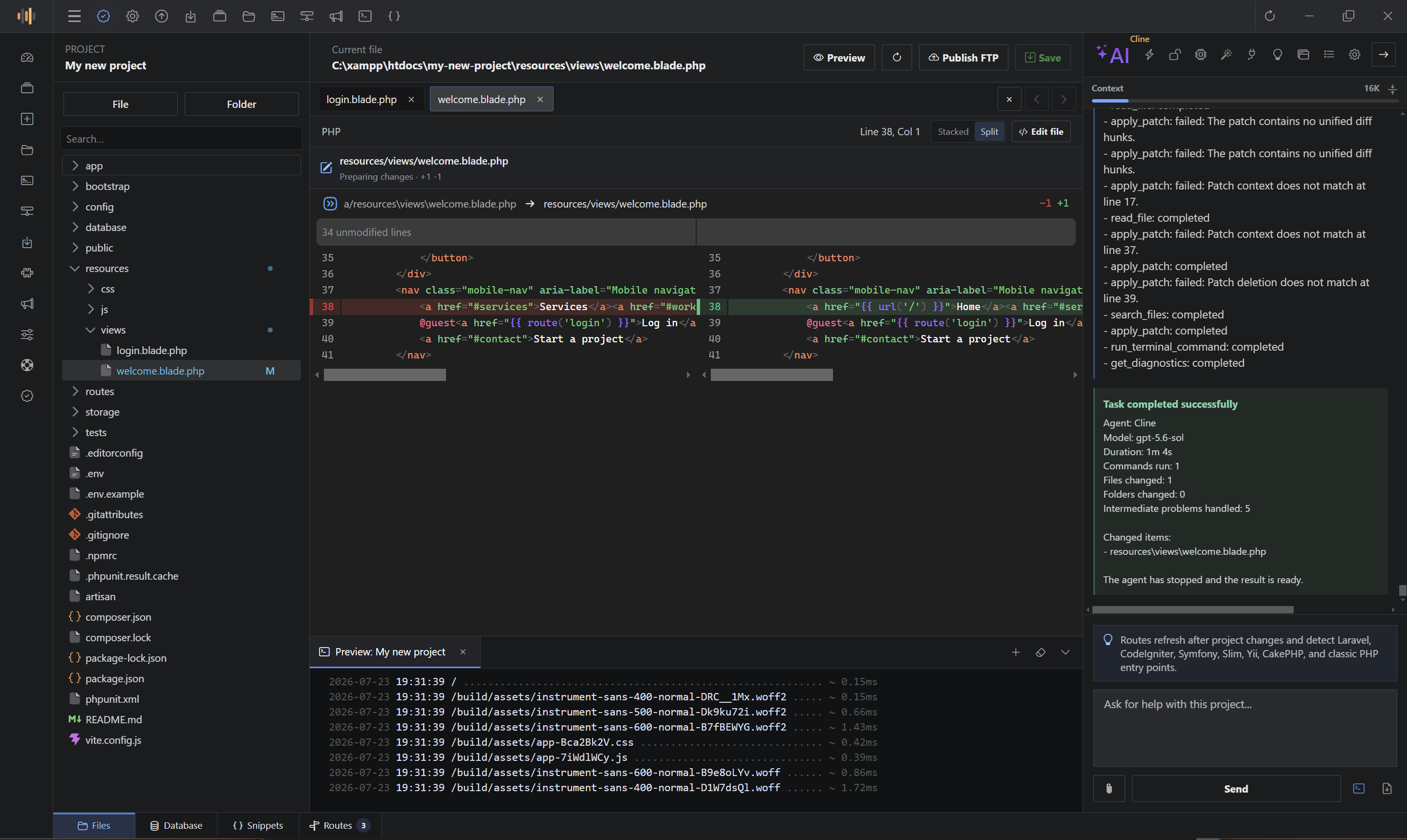
Task: Click the green Save button
Action: tap(1043, 58)
